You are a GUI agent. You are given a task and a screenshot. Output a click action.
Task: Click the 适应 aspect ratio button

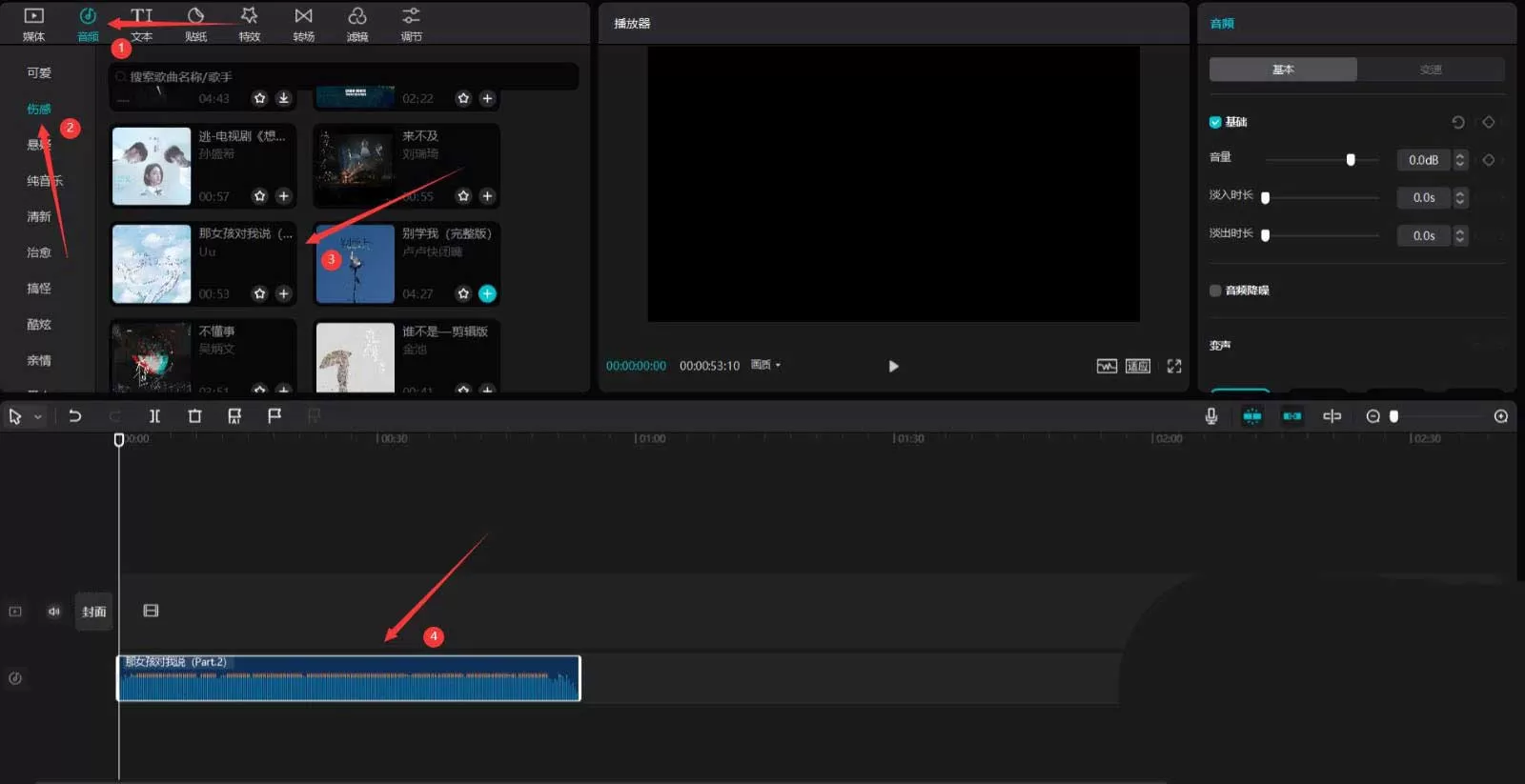tap(1138, 366)
